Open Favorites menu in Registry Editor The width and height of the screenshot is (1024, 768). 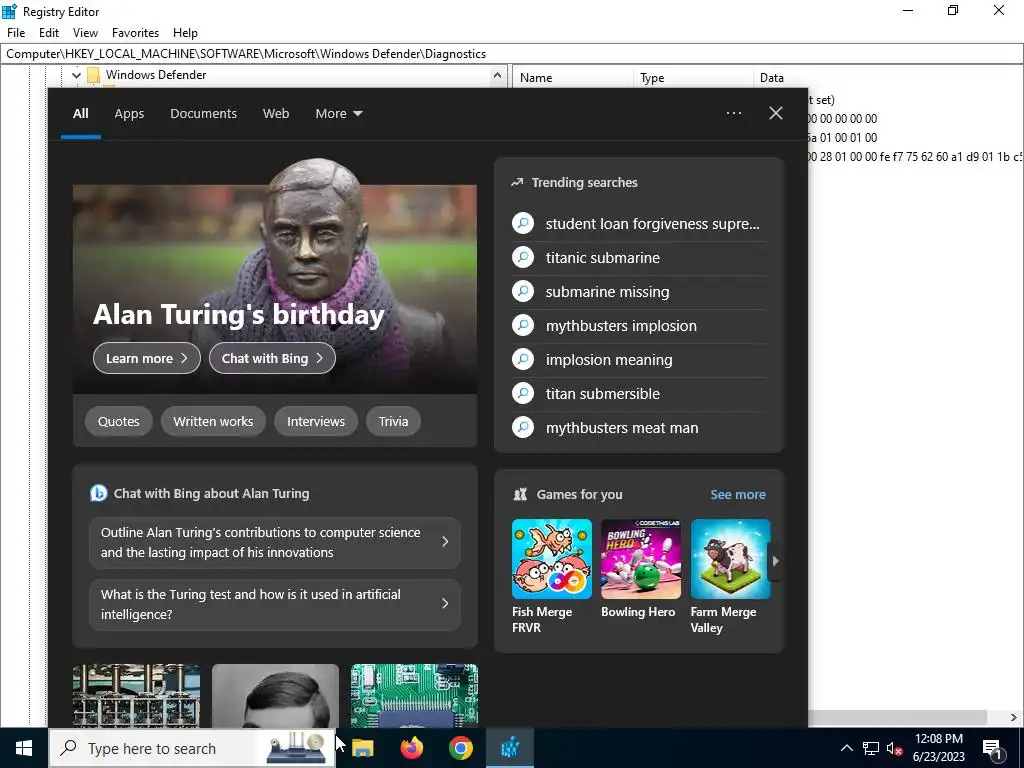click(135, 33)
